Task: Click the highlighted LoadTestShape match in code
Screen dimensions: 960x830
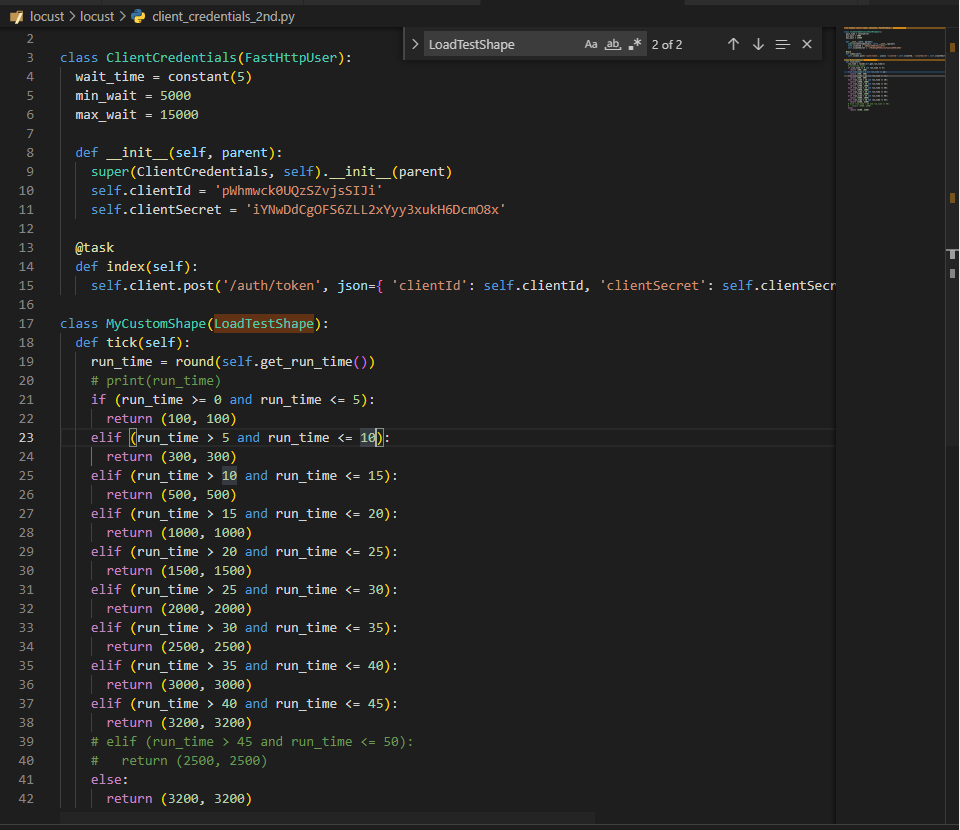Action: (x=264, y=323)
